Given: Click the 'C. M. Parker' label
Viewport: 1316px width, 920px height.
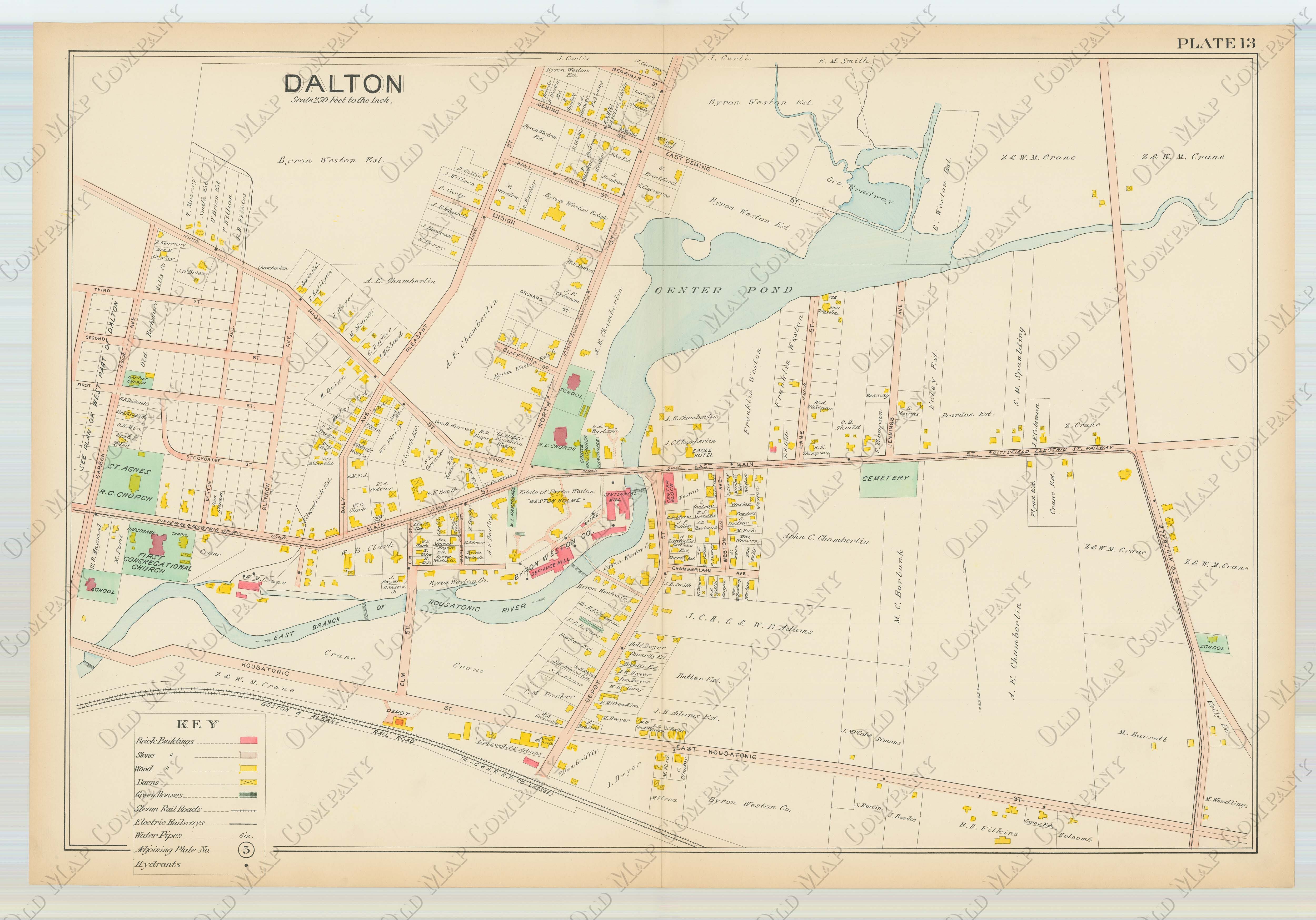Looking at the screenshot, I should (x=549, y=695).
